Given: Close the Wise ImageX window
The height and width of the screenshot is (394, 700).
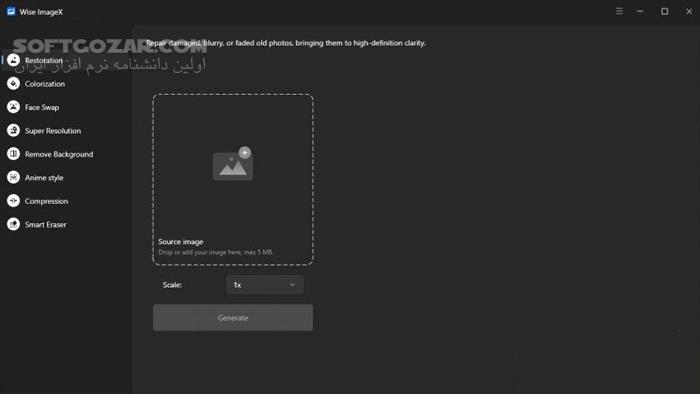Looking at the screenshot, I should click(689, 11).
